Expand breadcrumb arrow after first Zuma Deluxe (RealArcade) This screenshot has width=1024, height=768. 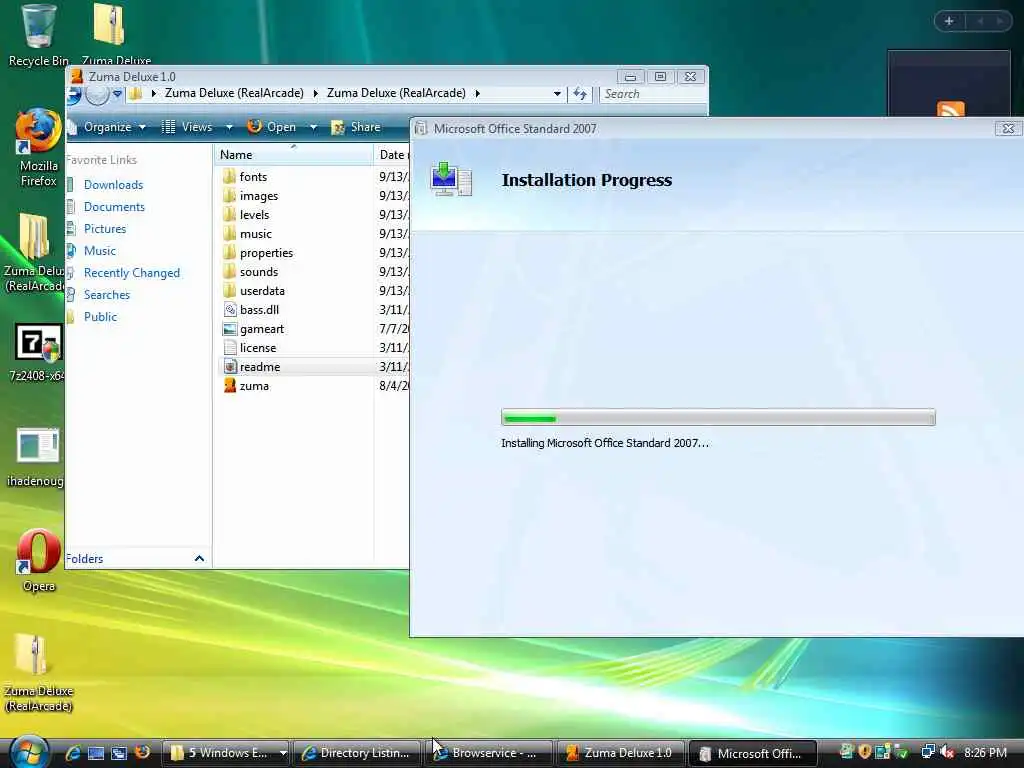click(315, 93)
